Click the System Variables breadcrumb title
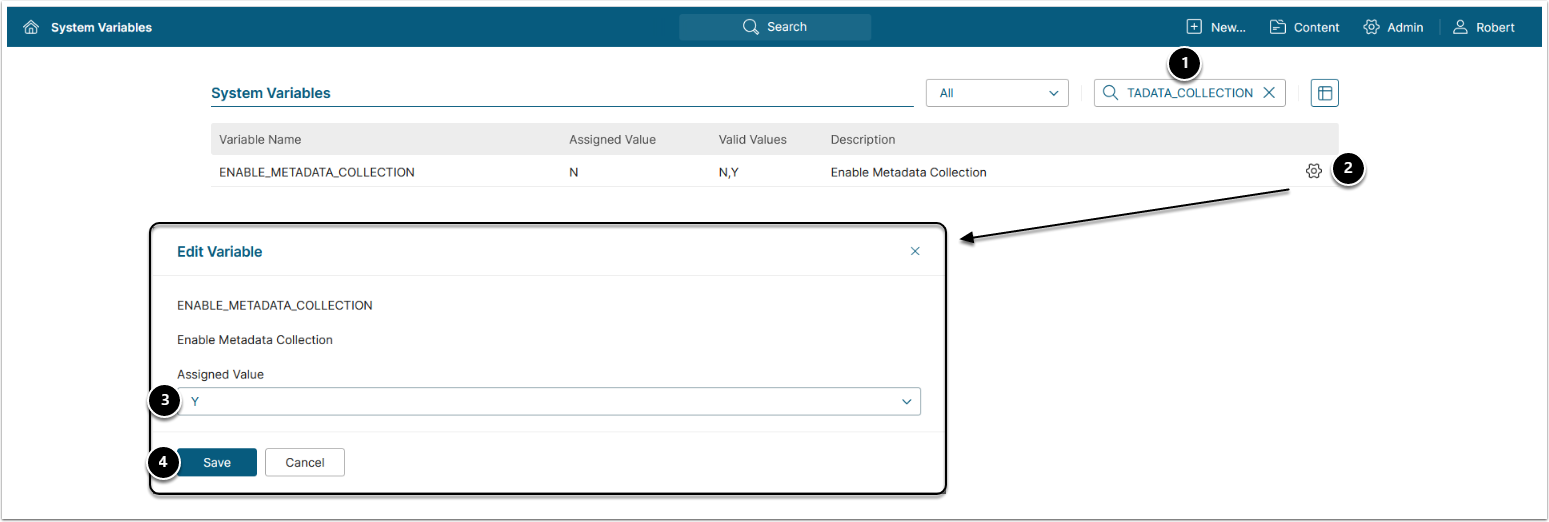 pos(101,28)
